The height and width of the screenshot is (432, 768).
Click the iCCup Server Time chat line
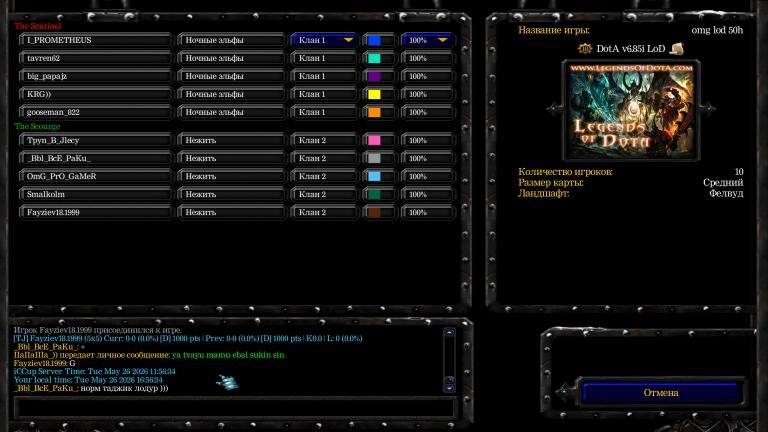95,372
